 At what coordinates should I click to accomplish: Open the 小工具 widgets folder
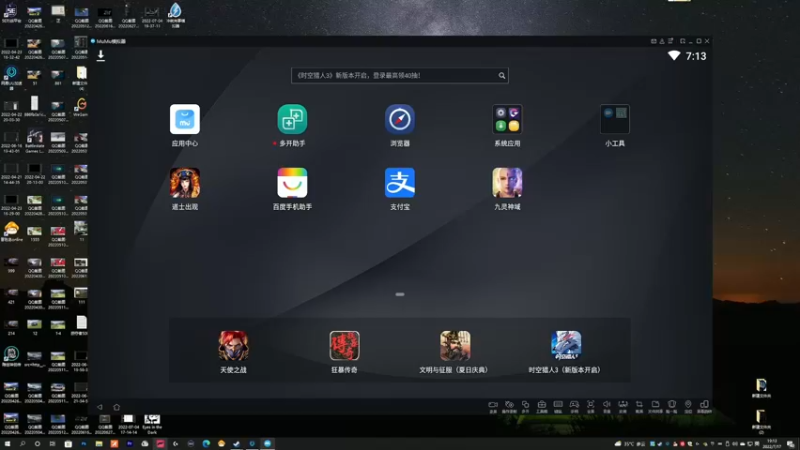pyautogui.click(x=615, y=119)
